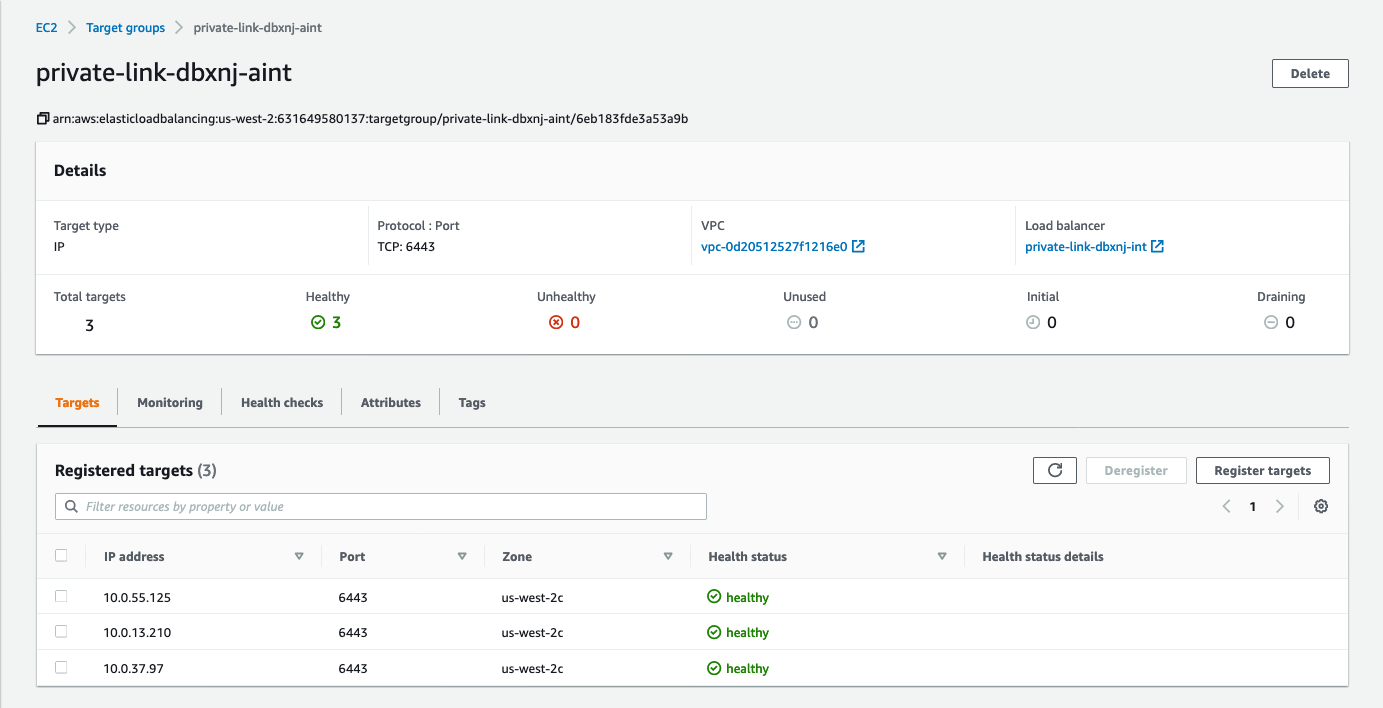This screenshot has height=708, width=1383.
Task: Open Target groups breadcrumb link
Action: pyautogui.click(x=126, y=28)
